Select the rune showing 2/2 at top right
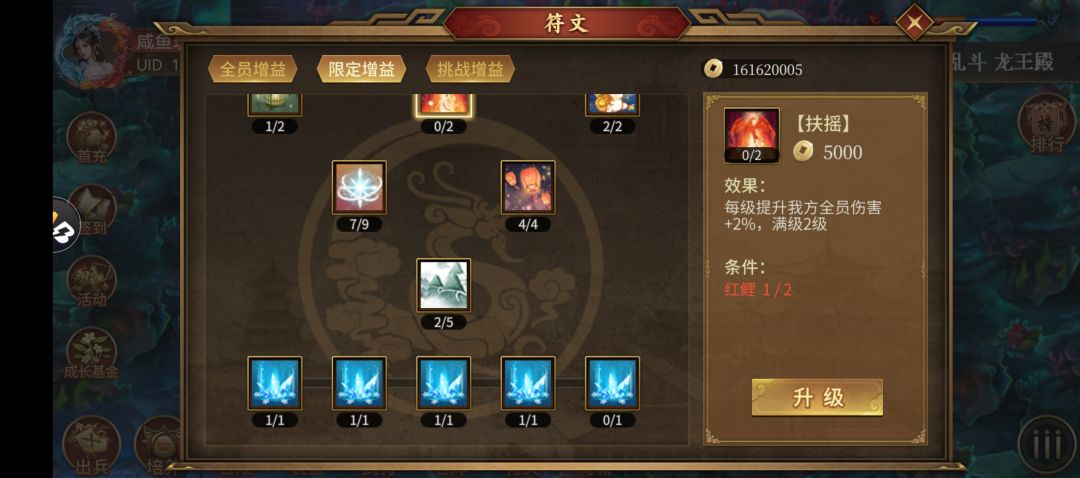1080x478 pixels. [612, 105]
